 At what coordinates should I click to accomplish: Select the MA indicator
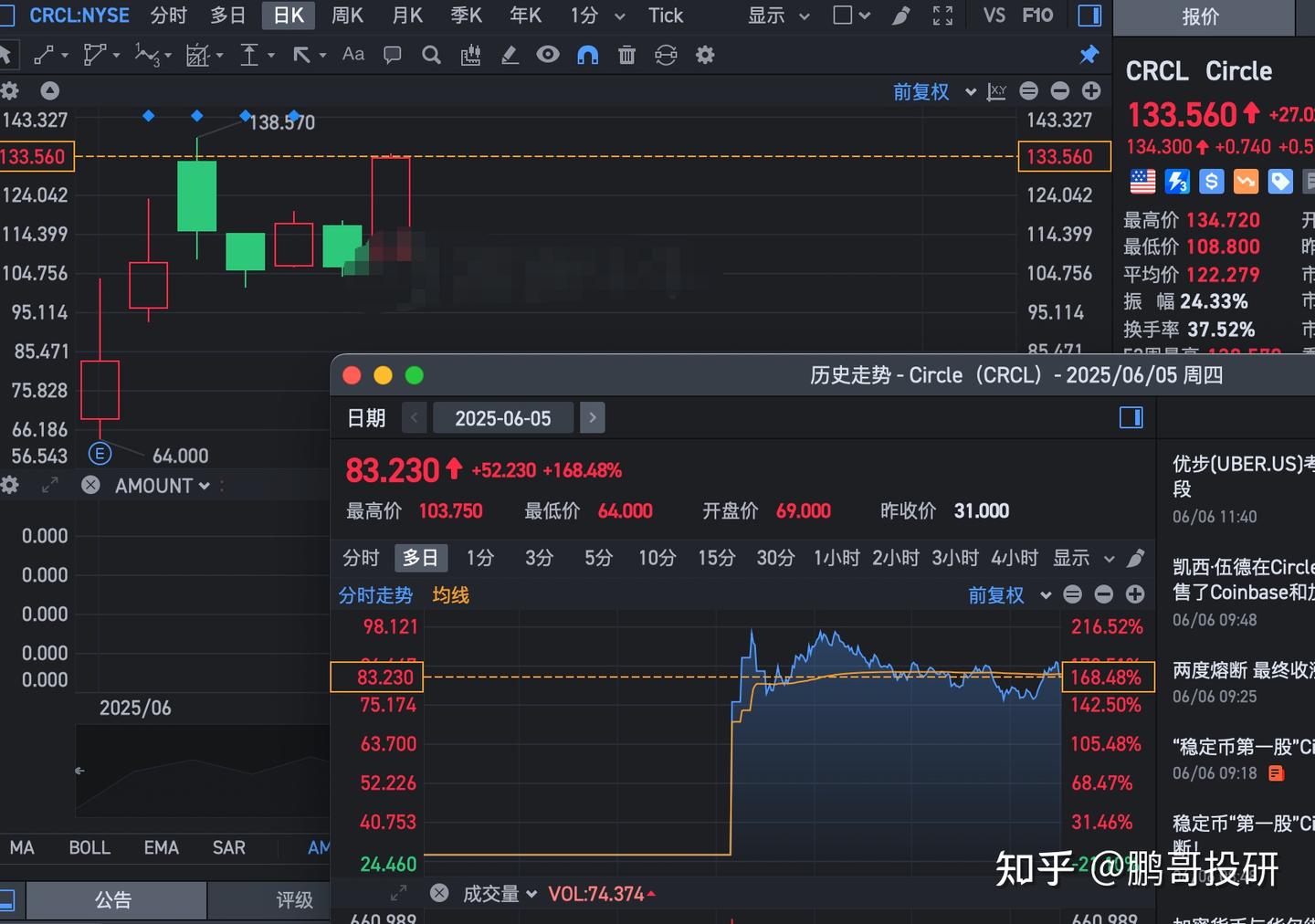coord(22,847)
